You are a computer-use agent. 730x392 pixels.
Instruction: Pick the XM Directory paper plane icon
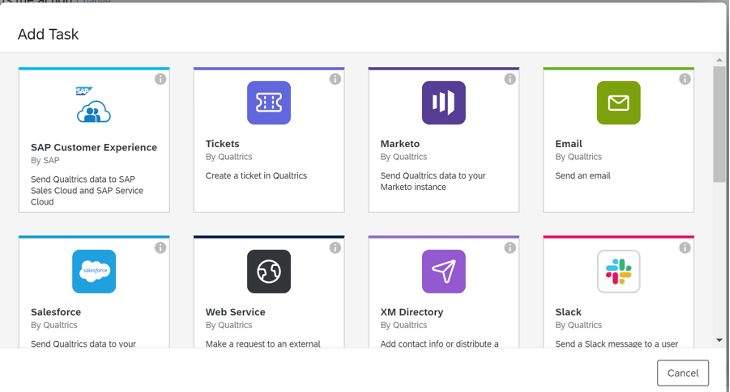pos(444,271)
